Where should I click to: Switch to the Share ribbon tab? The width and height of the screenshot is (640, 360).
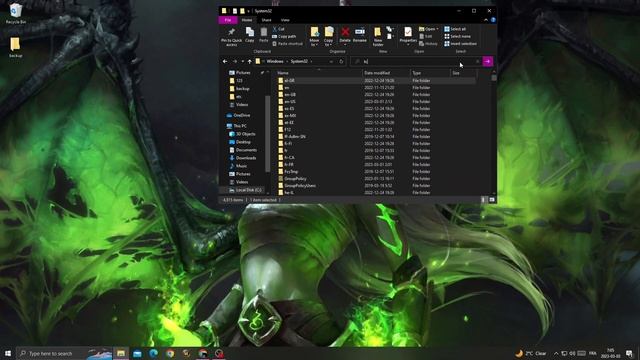click(x=266, y=20)
